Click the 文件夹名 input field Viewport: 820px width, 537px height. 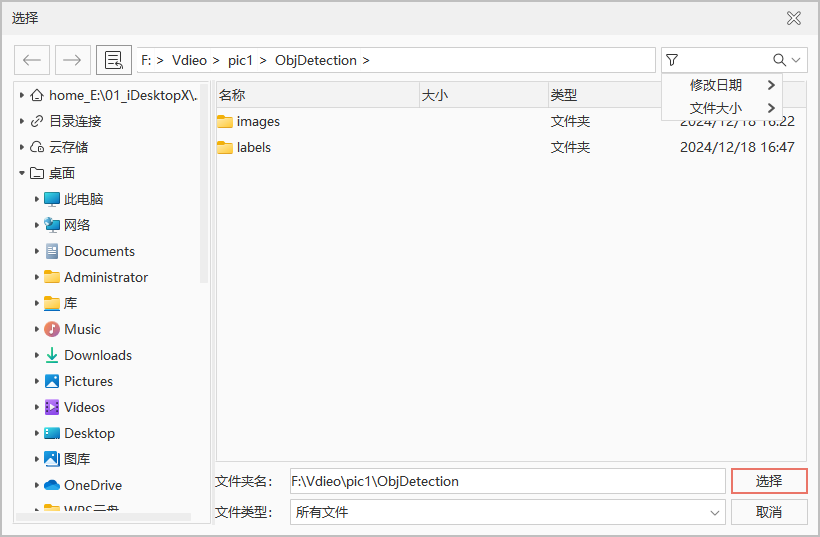click(x=506, y=481)
